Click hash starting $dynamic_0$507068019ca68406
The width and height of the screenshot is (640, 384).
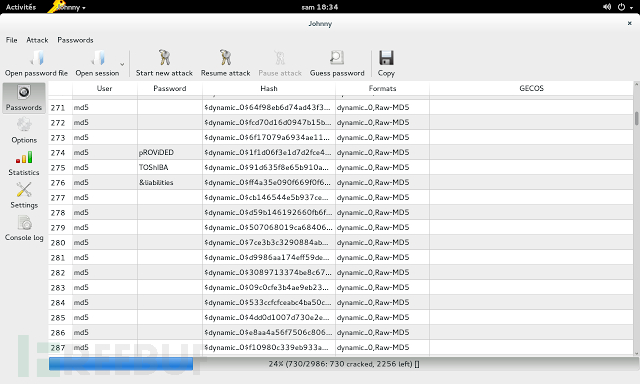coord(268,228)
